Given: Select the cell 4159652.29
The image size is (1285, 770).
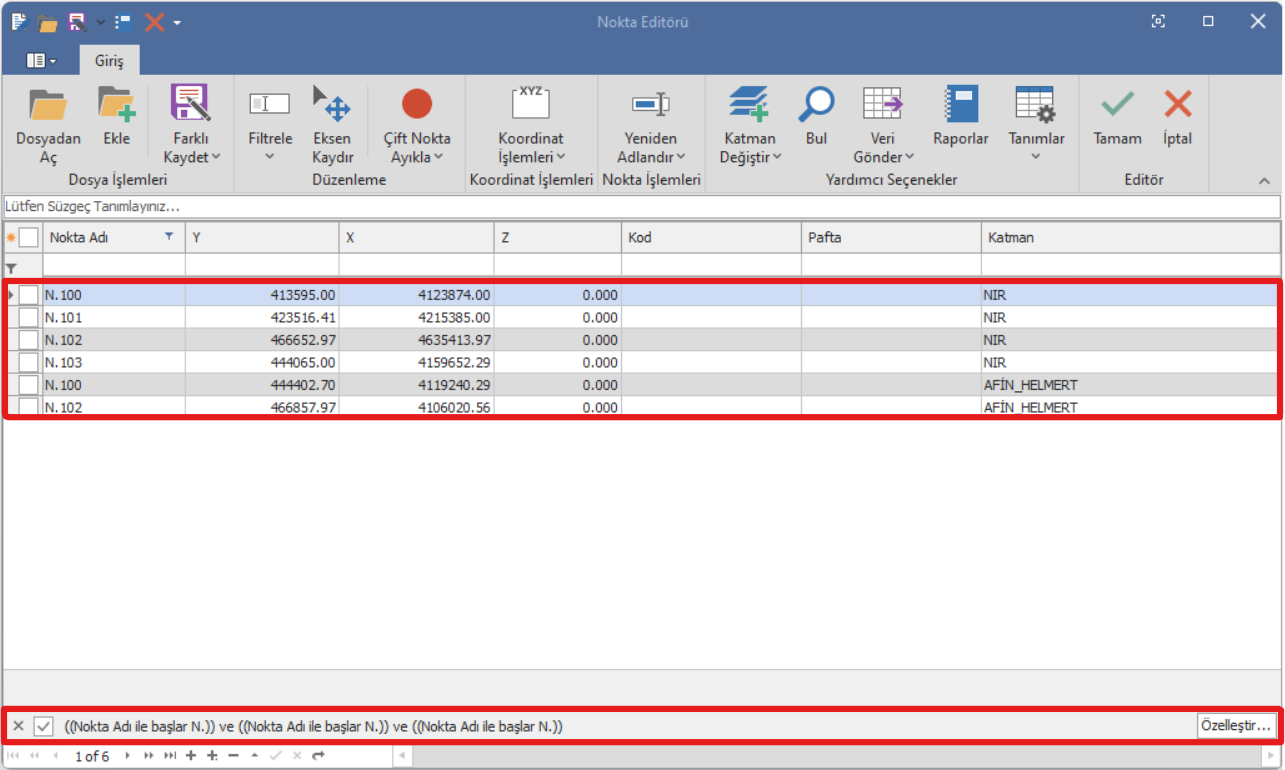Looking at the screenshot, I should [x=416, y=362].
